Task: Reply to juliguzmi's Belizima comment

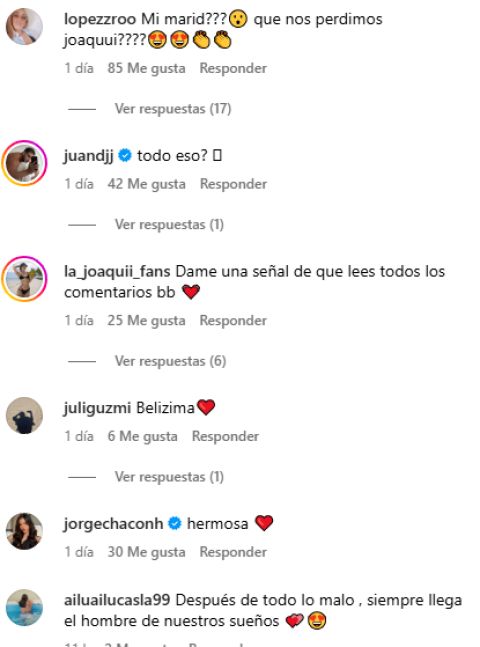Action: coord(225,436)
